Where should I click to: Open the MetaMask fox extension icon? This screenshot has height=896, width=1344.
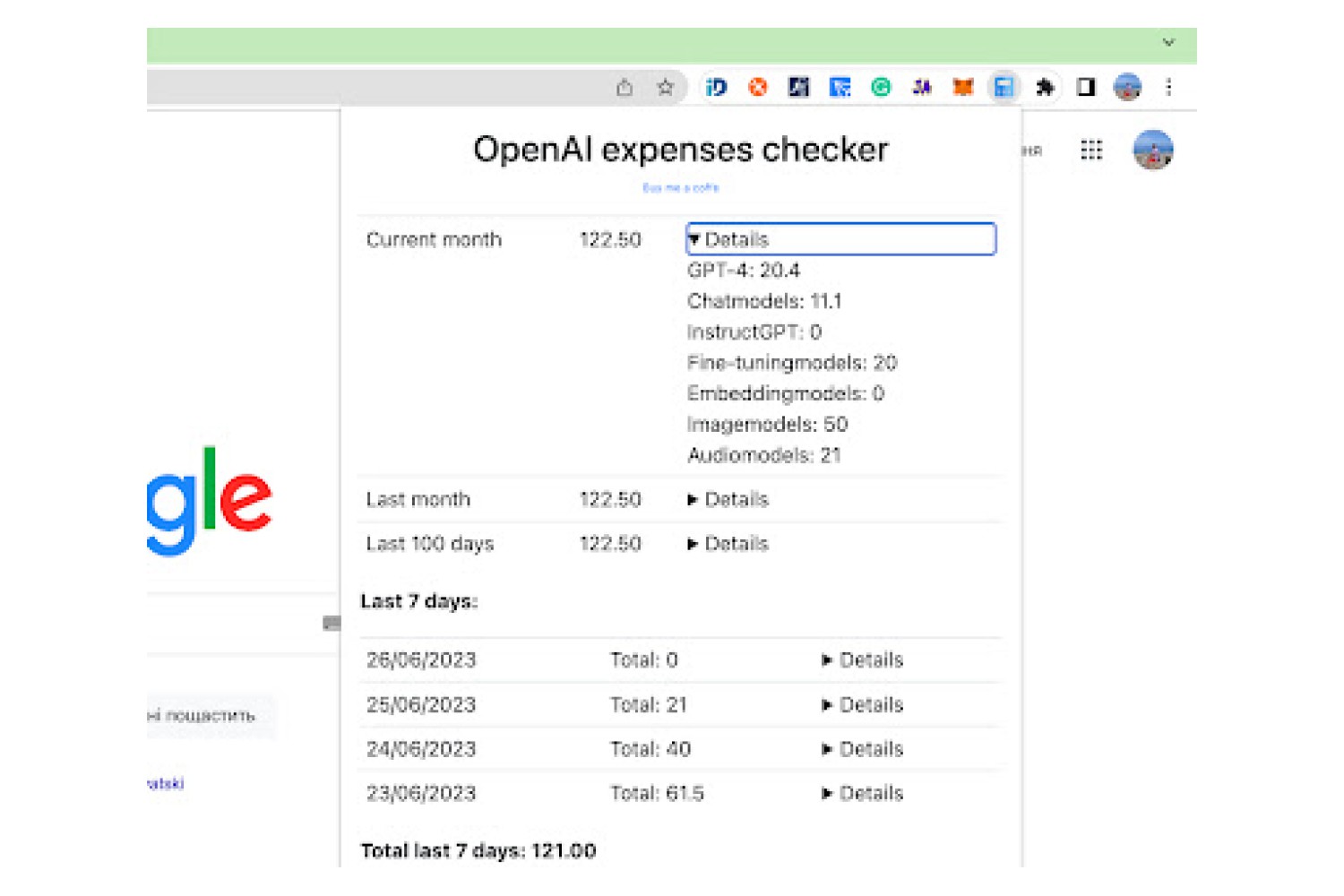pyautogui.click(x=963, y=87)
